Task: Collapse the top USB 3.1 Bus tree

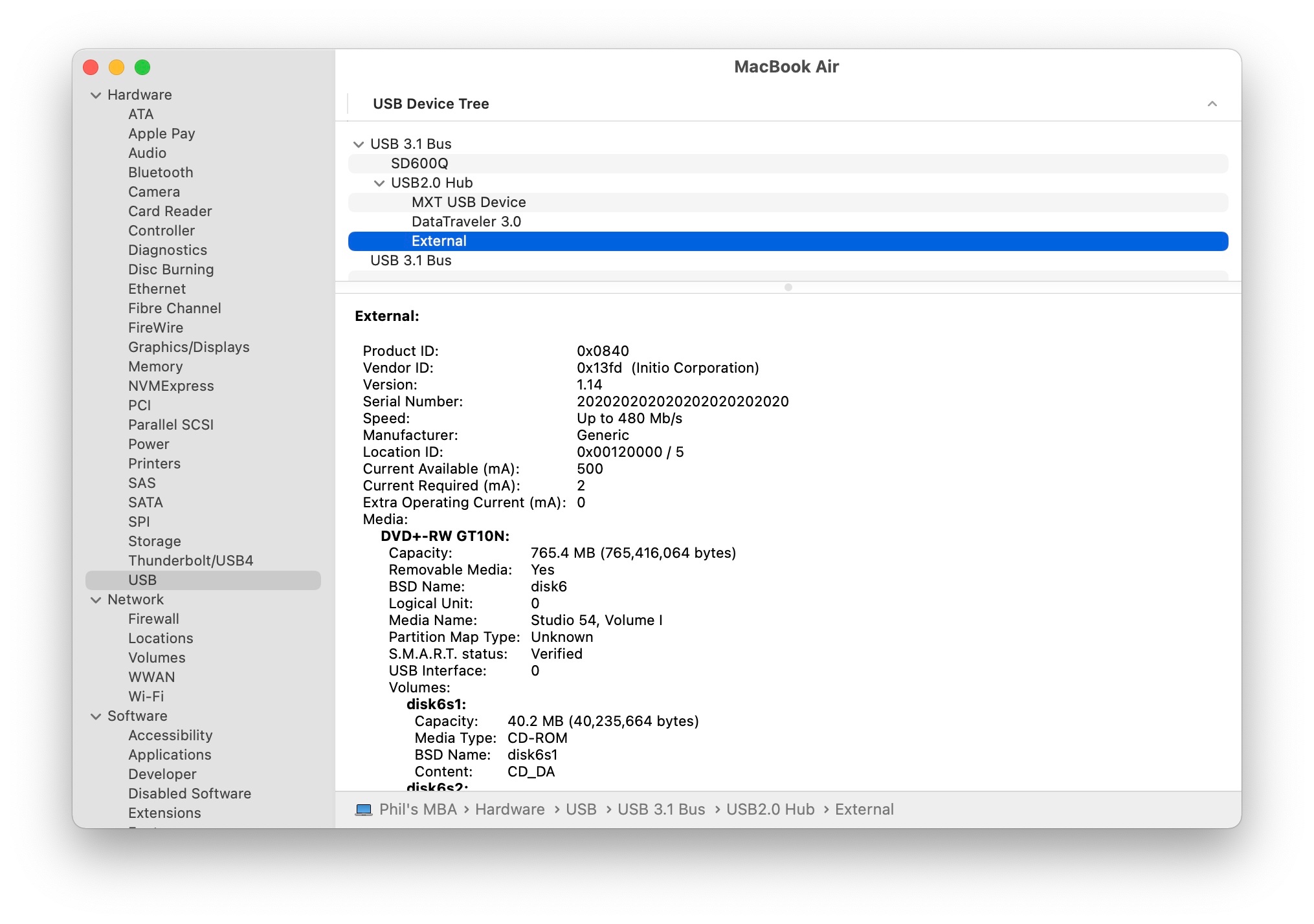Action: coord(359,144)
